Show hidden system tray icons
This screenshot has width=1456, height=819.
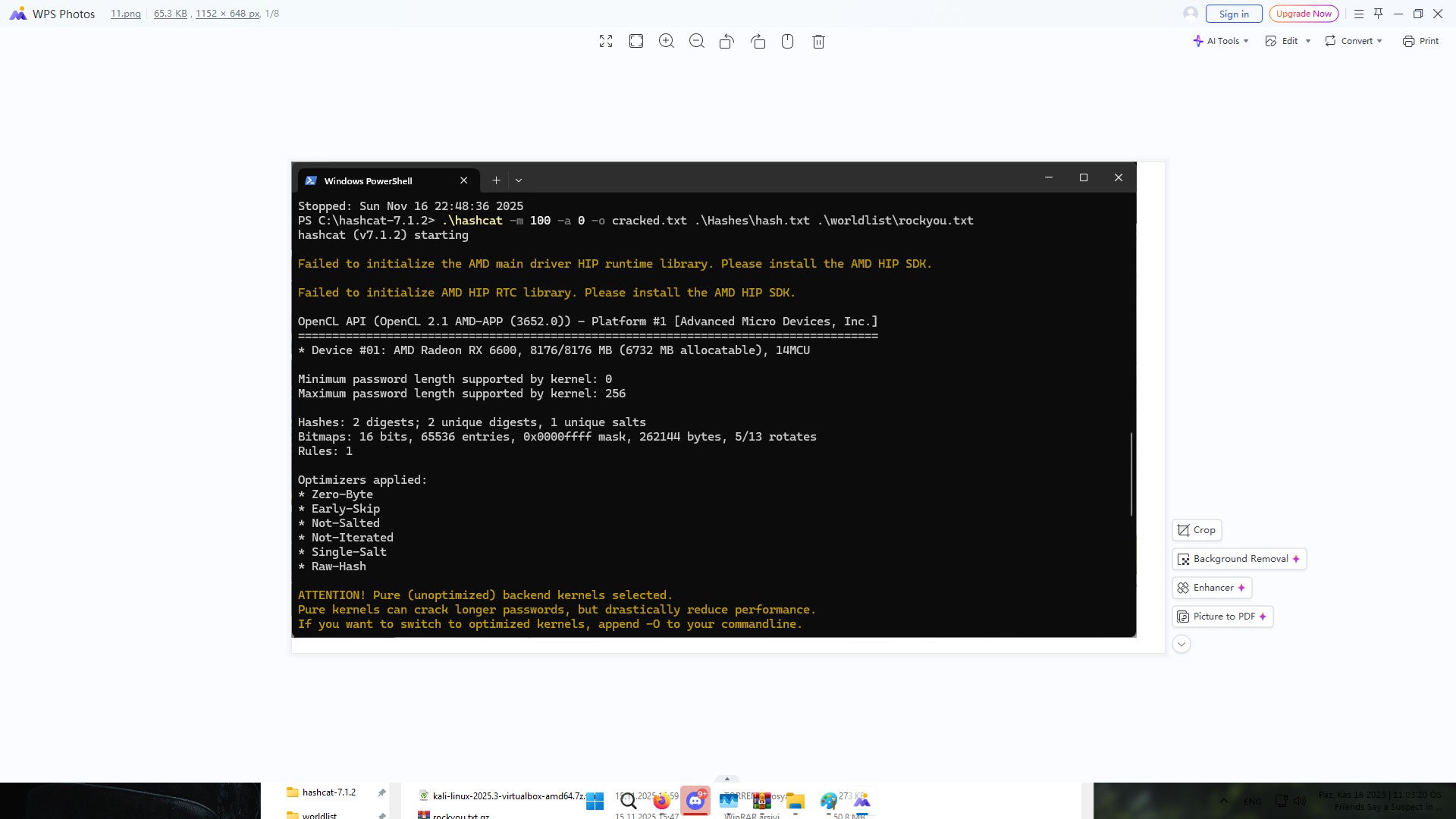point(1223,801)
